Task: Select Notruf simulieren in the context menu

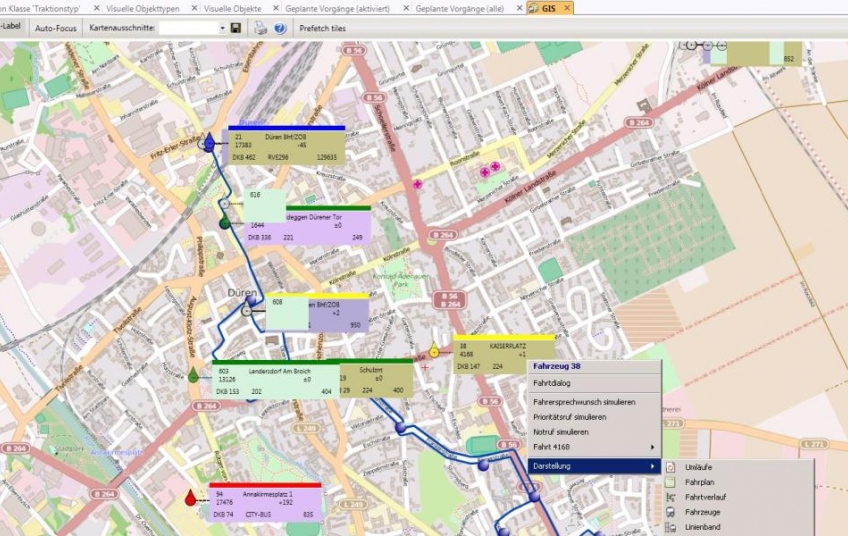Action: (x=561, y=432)
